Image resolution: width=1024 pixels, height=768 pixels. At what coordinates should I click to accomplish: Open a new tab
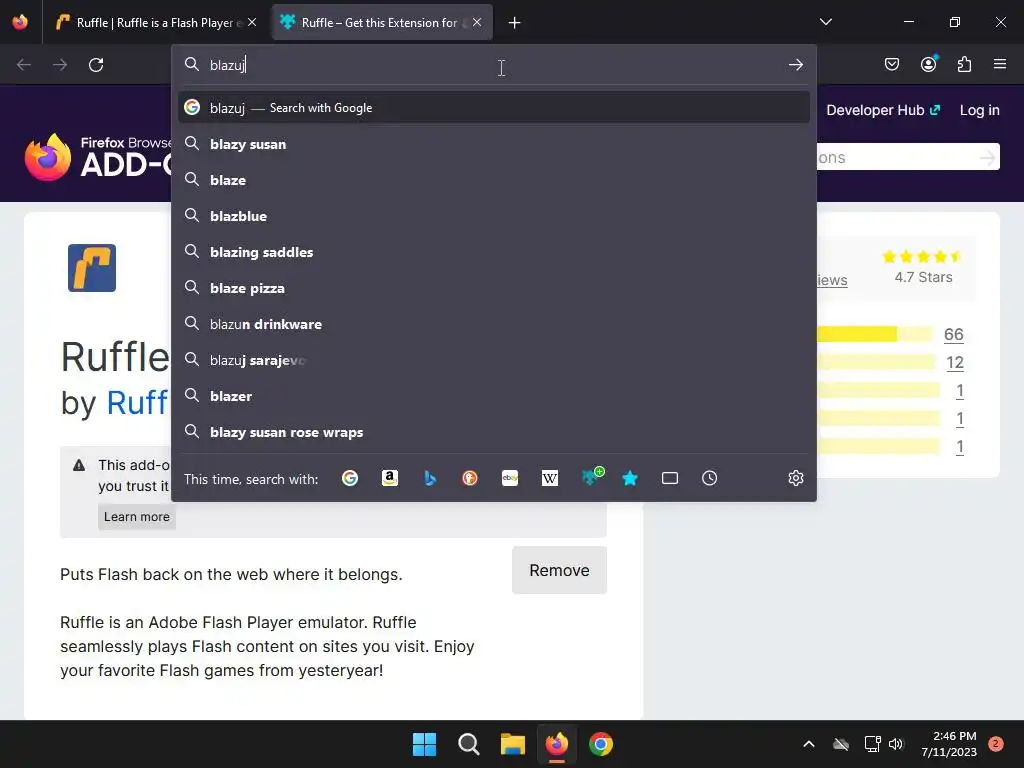(515, 23)
